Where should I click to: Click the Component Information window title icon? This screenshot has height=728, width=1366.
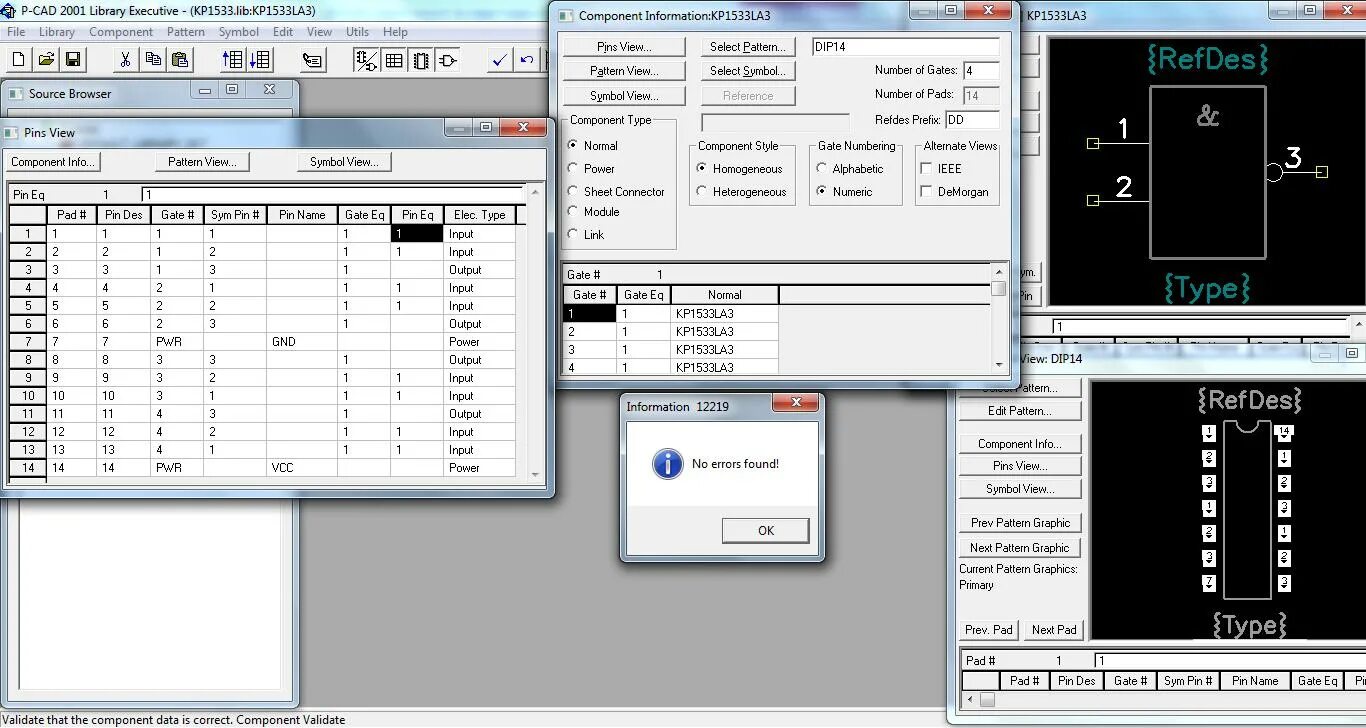[566, 16]
